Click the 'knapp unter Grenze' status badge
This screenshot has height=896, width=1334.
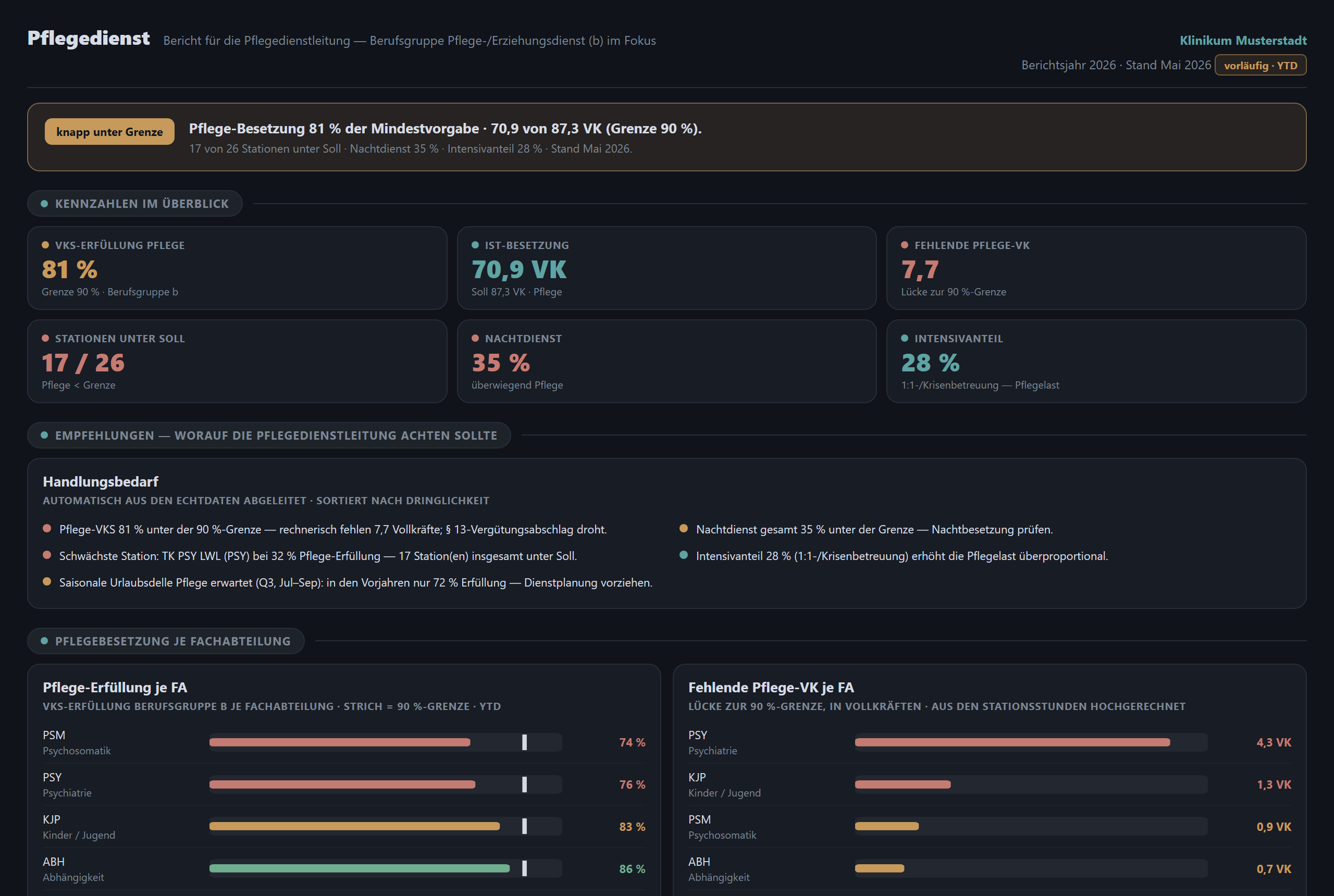pos(109,131)
